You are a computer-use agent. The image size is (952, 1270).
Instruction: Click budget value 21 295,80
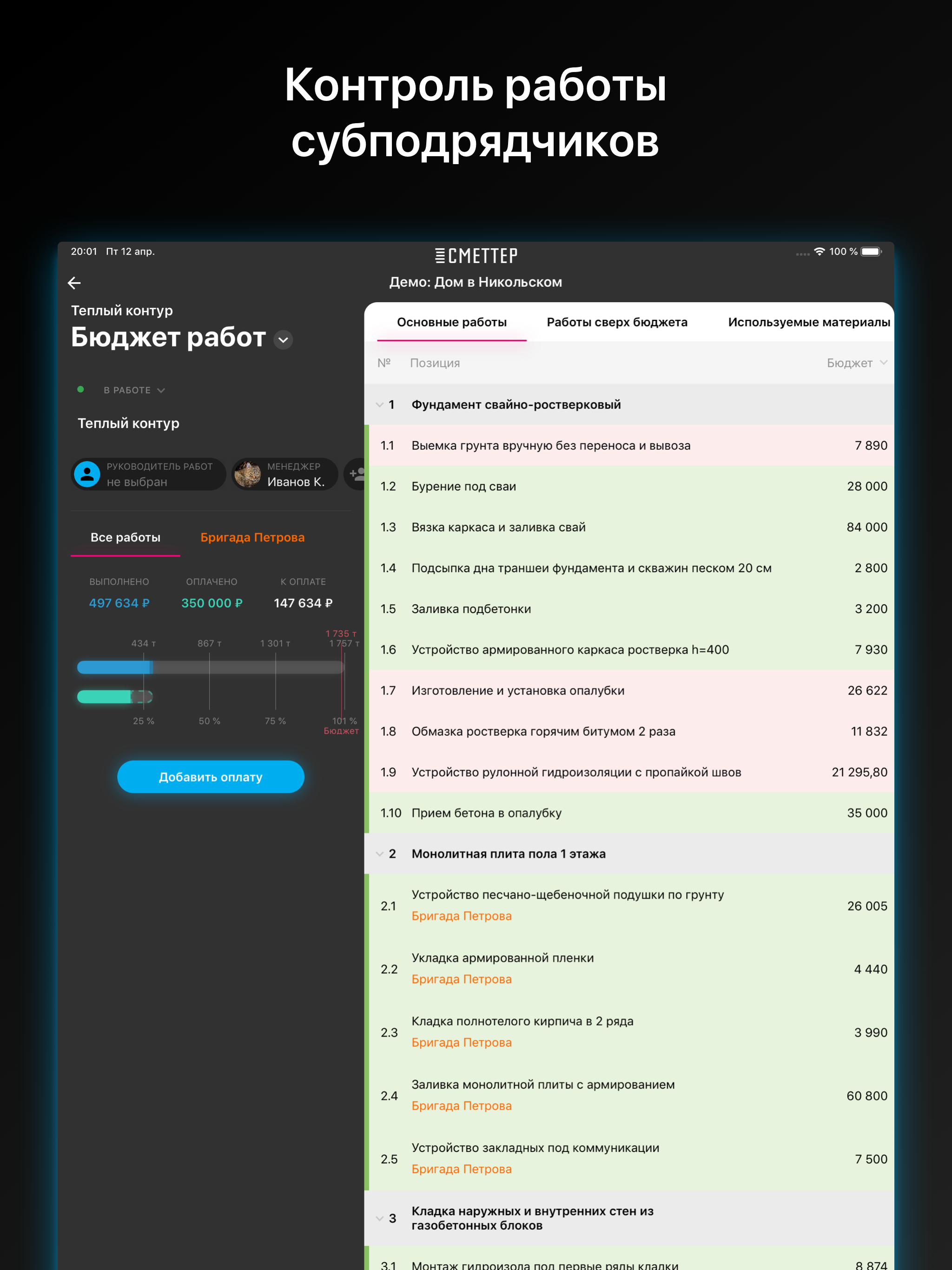pos(859,772)
